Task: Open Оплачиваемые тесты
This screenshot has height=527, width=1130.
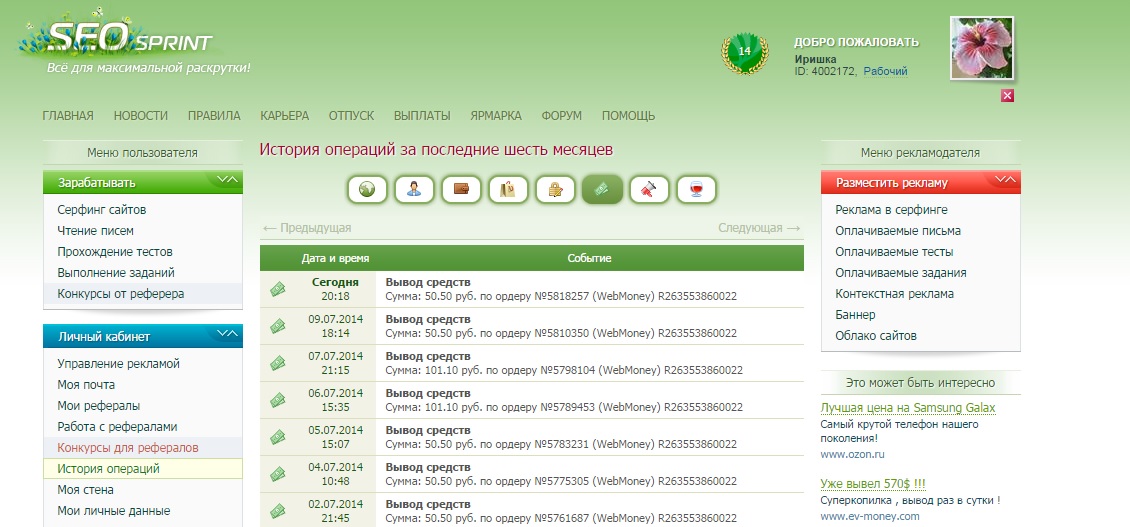Action: click(894, 252)
